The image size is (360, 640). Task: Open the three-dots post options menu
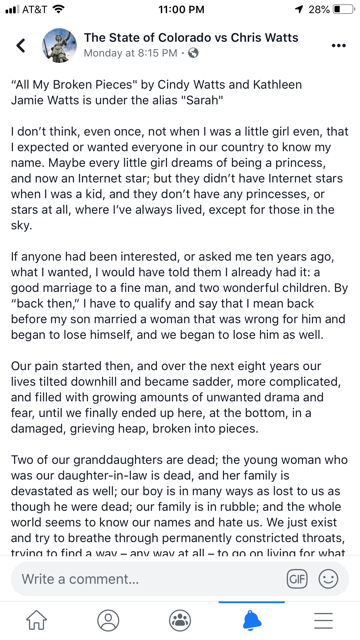338,45
